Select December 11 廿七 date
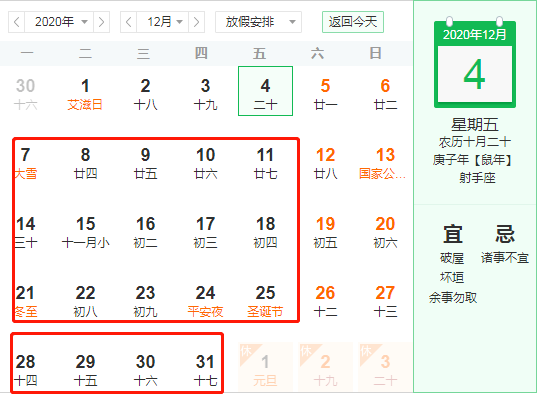 tap(265, 164)
